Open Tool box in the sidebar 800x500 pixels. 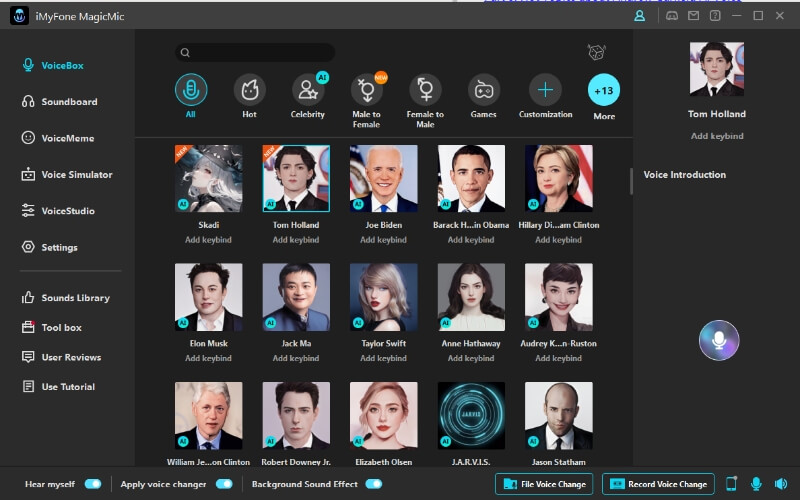pos(52,327)
